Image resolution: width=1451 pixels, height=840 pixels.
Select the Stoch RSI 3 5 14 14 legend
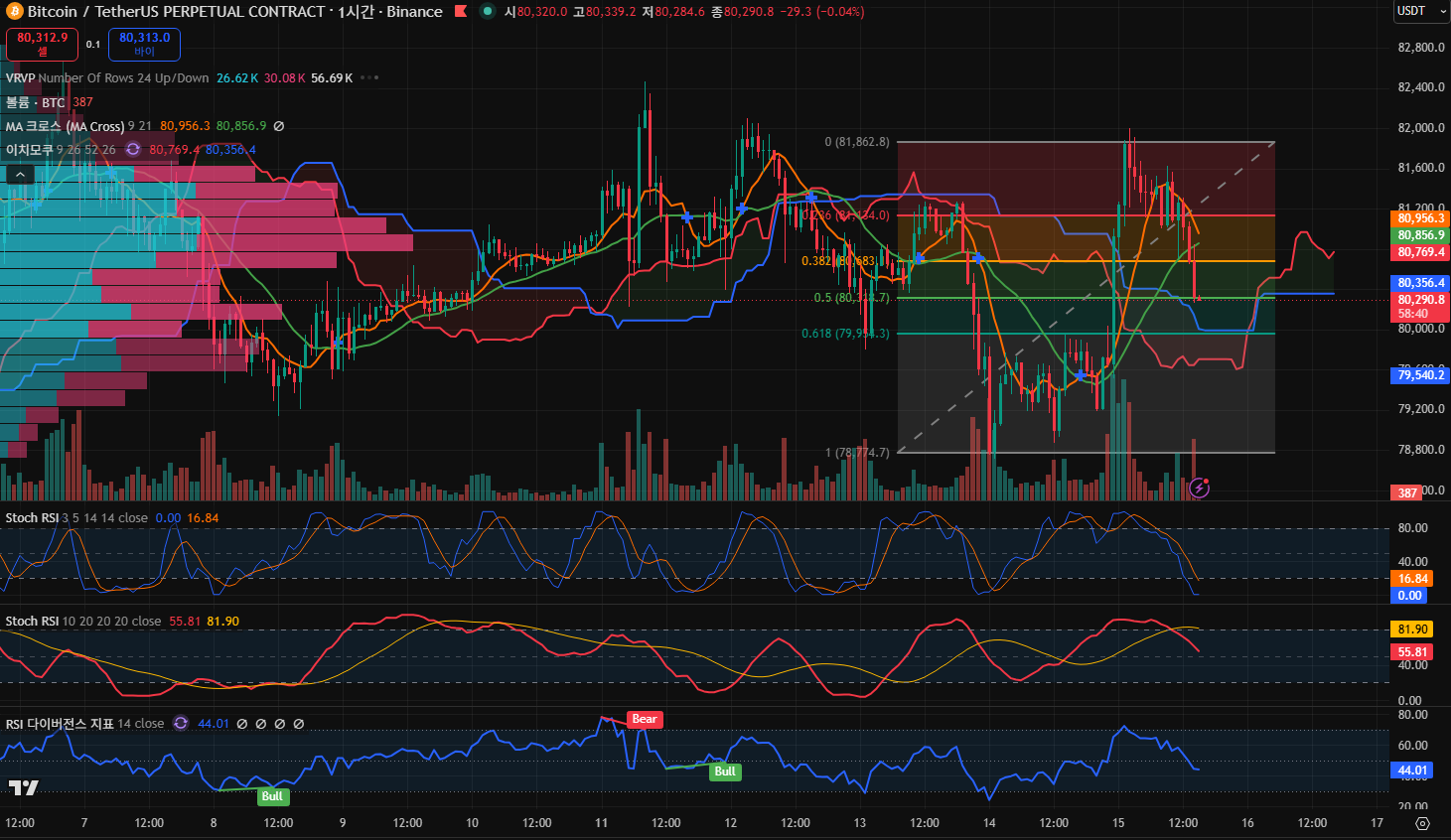pyautogui.click(x=76, y=518)
